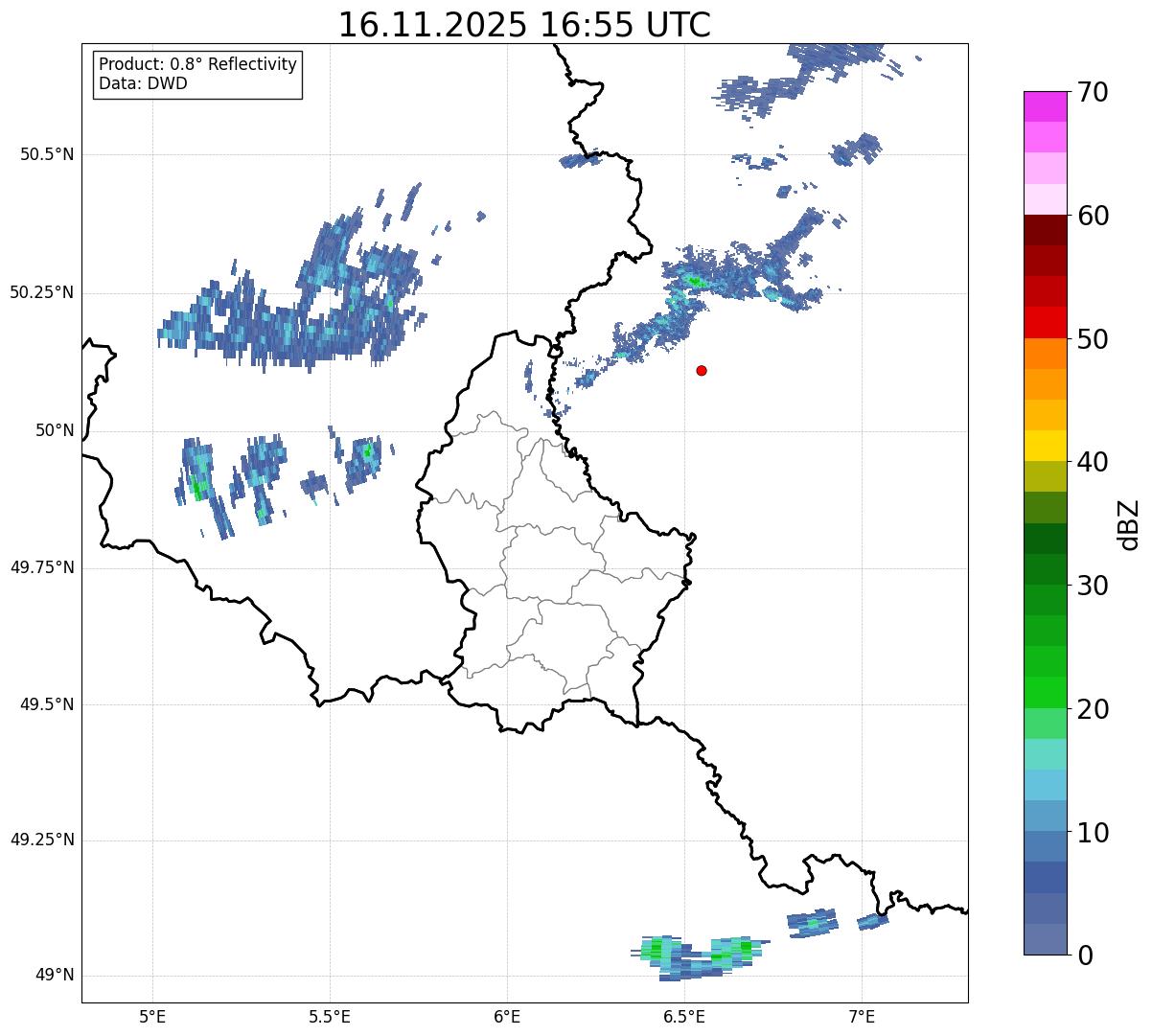Click the colorbar 70 tick label
The width and height of the screenshot is (1152, 1036).
click(1093, 92)
